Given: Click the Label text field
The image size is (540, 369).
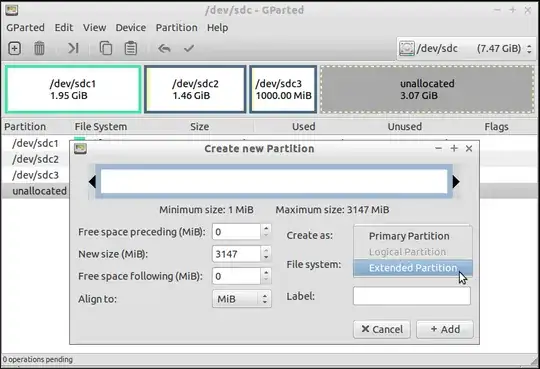Looking at the screenshot, I should 412,296.
